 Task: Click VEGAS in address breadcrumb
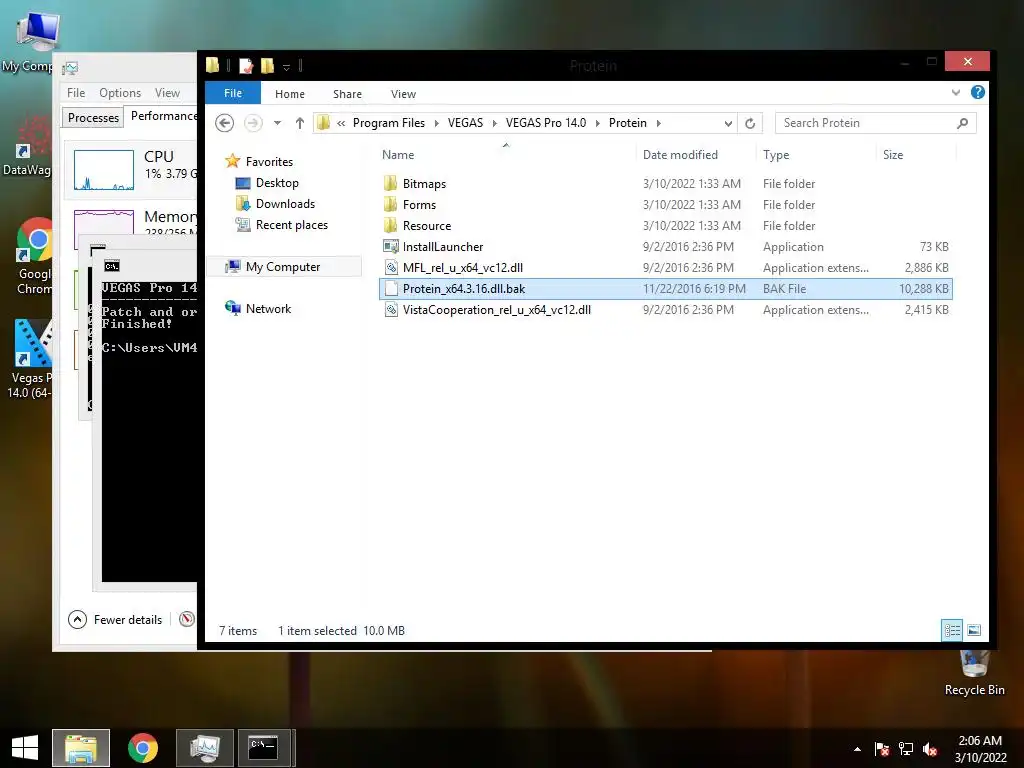[466, 123]
